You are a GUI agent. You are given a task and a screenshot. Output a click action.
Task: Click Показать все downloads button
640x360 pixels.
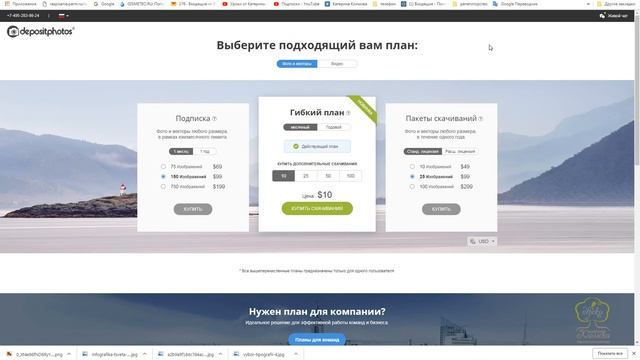coord(610,353)
